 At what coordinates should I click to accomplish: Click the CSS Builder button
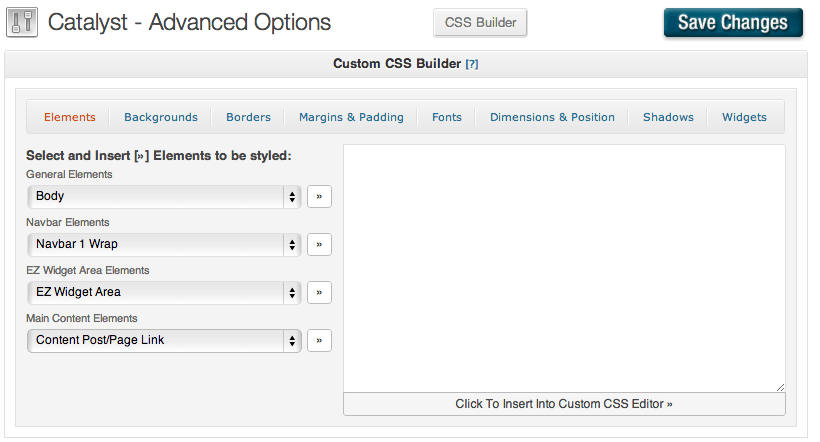coord(480,23)
